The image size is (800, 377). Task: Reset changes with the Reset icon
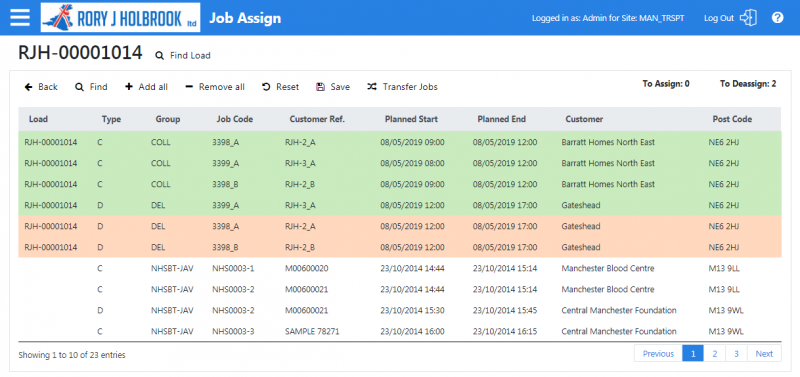tap(266, 87)
